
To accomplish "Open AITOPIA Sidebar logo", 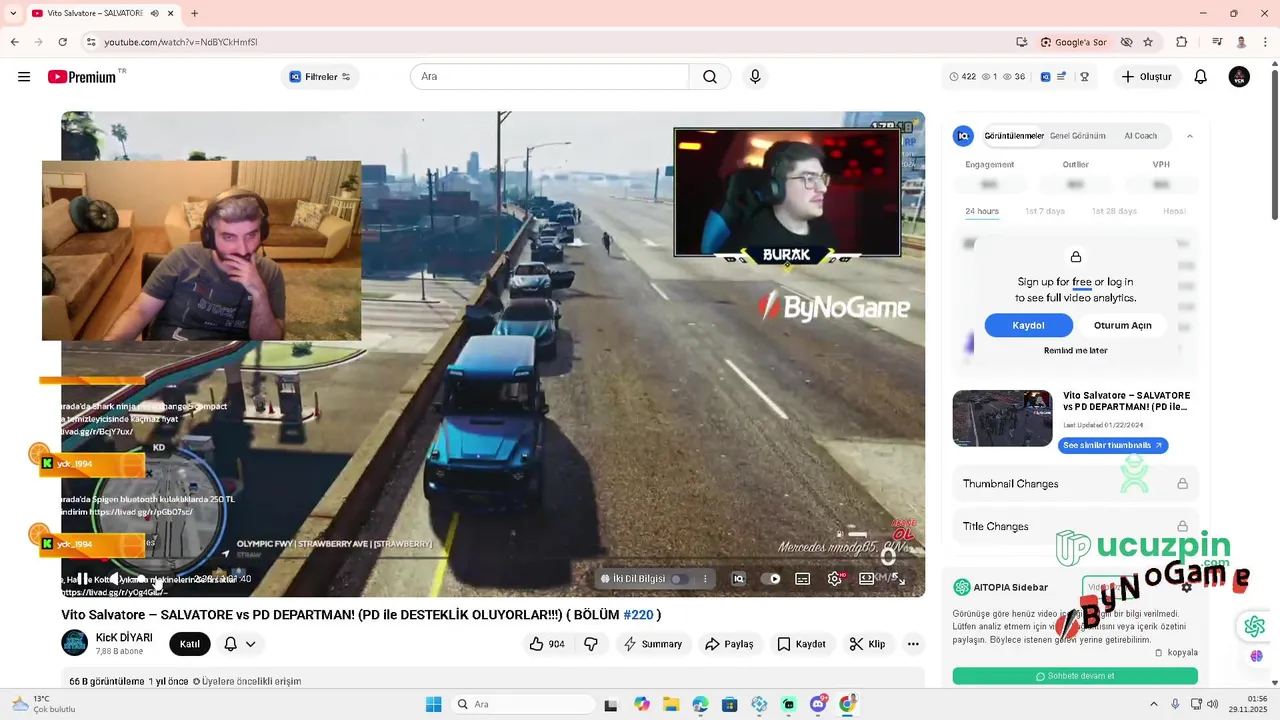I will 962,587.
